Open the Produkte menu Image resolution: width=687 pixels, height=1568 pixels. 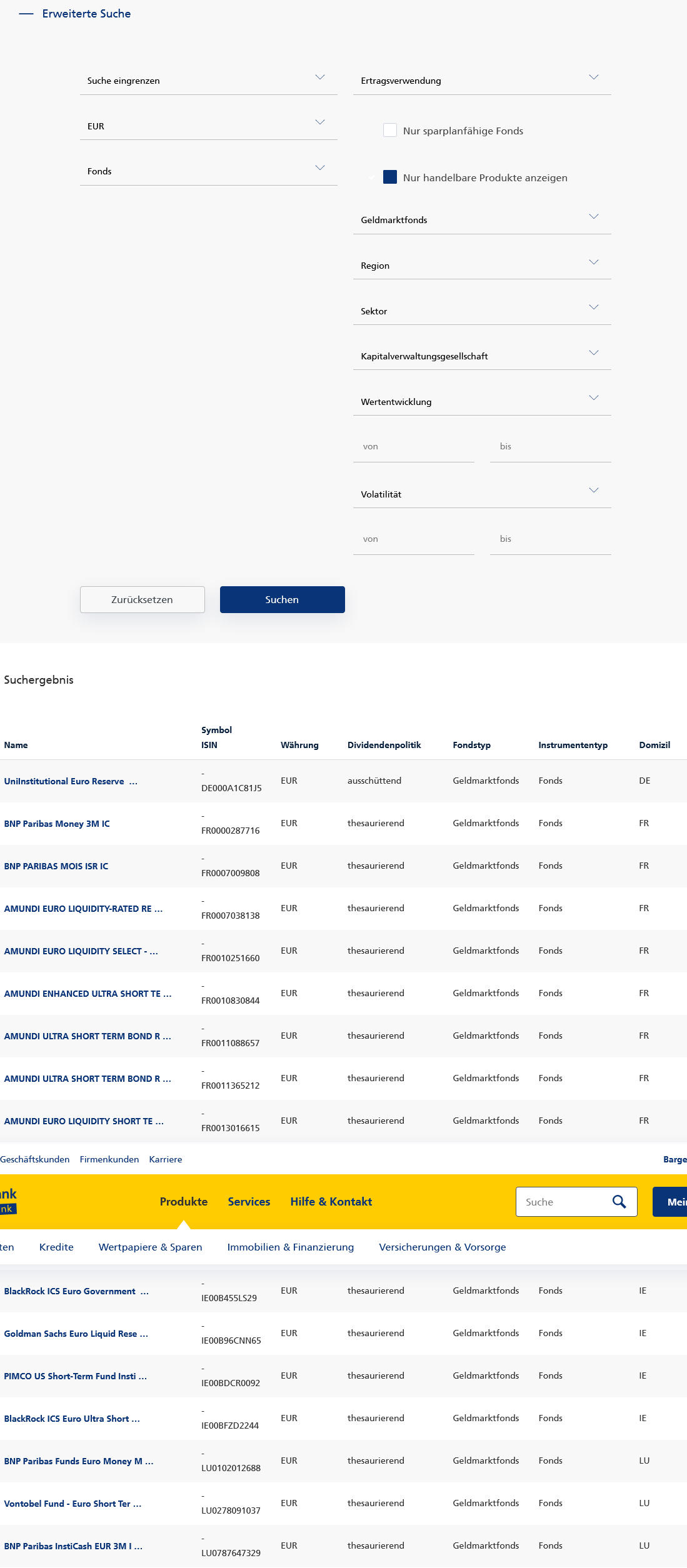point(184,1202)
